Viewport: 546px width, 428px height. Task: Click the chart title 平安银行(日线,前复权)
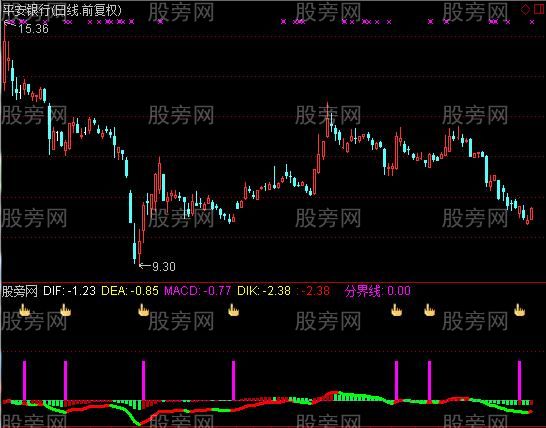tap(62, 11)
